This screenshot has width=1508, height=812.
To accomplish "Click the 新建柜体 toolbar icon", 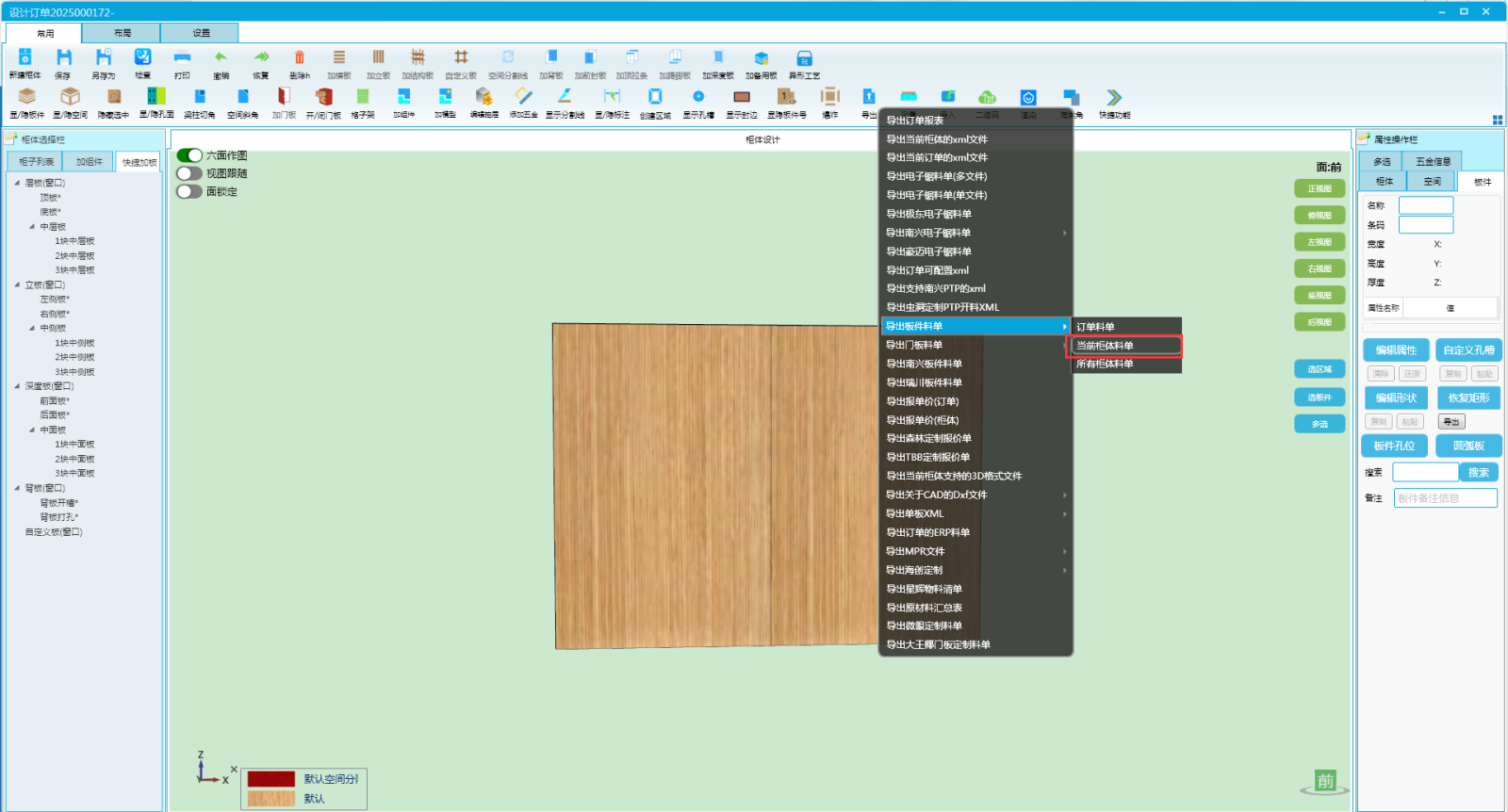I will pos(25,58).
